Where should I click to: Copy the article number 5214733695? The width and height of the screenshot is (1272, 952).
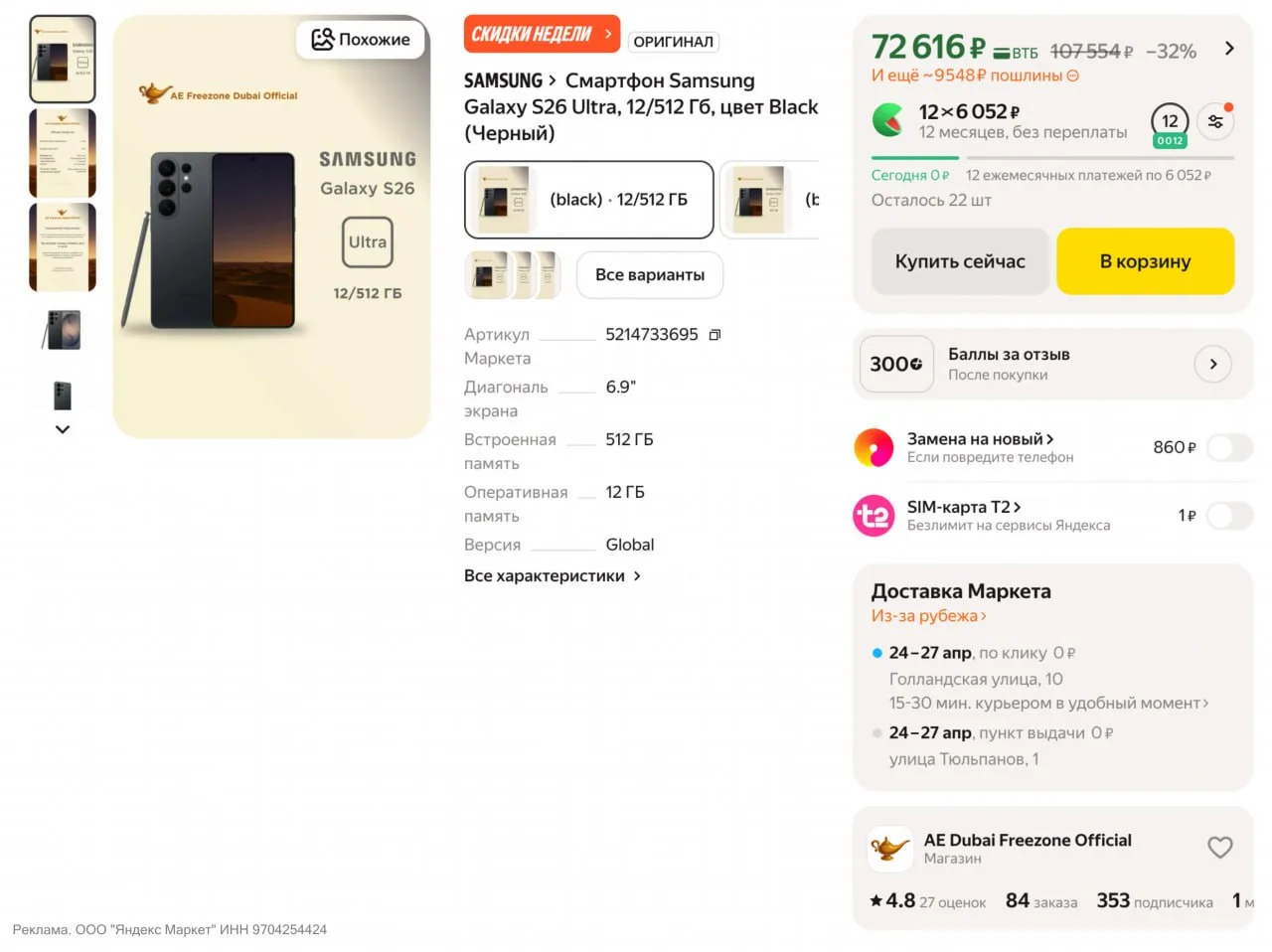click(715, 335)
